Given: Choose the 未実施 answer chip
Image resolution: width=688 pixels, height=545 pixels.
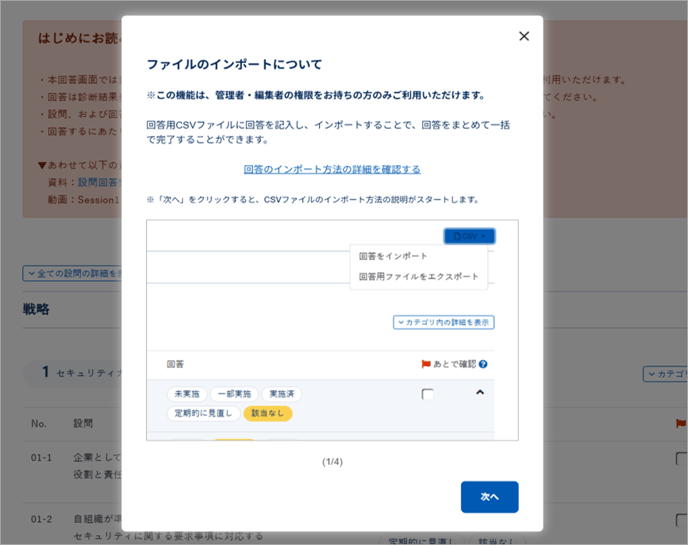Looking at the screenshot, I should (186, 394).
